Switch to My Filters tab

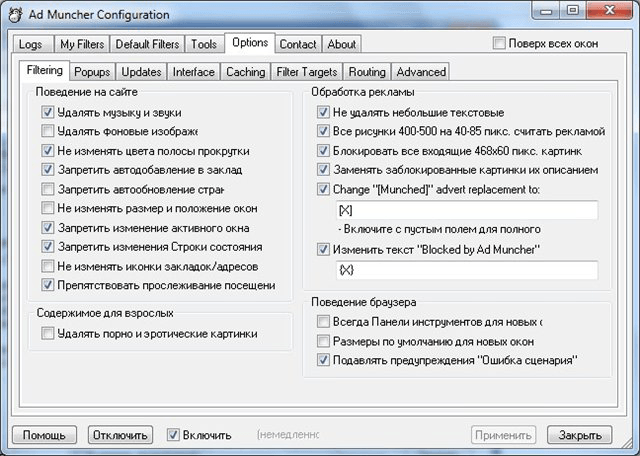pos(82,44)
